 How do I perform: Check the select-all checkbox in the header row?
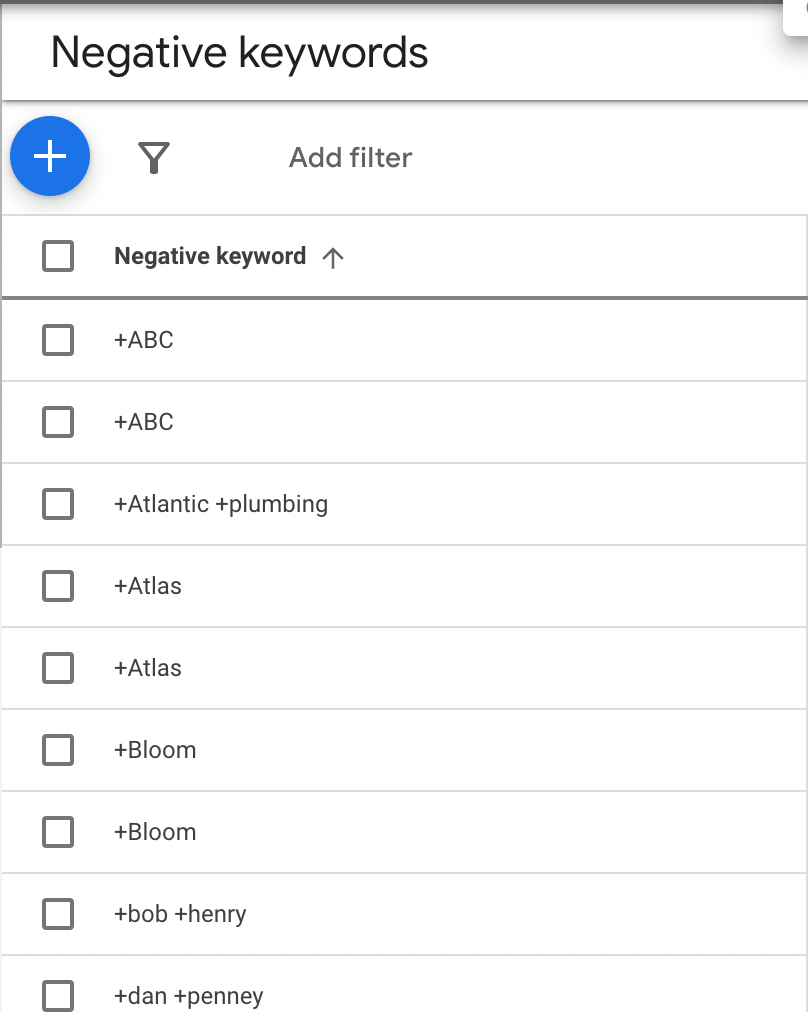click(x=58, y=256)
